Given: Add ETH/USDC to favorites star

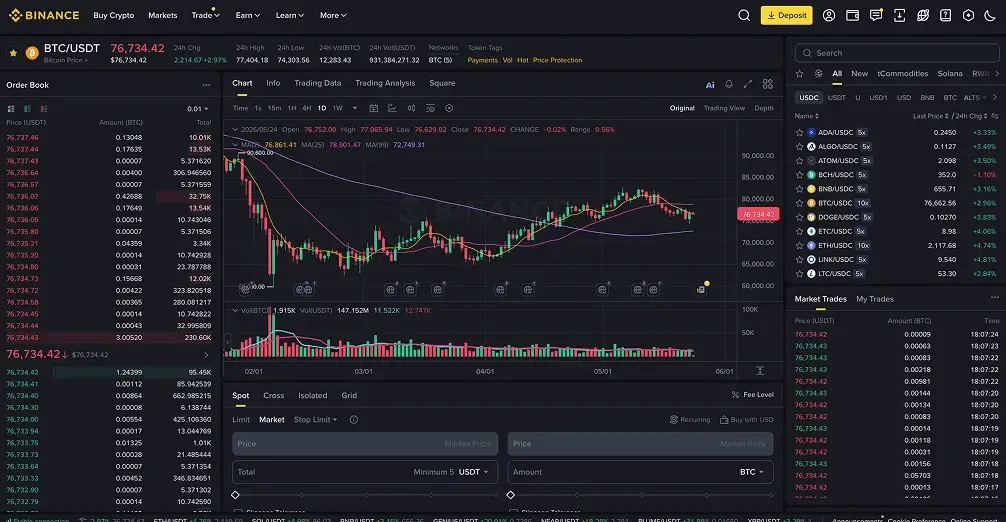Looking at the screenshot, I should coord(799,245).
